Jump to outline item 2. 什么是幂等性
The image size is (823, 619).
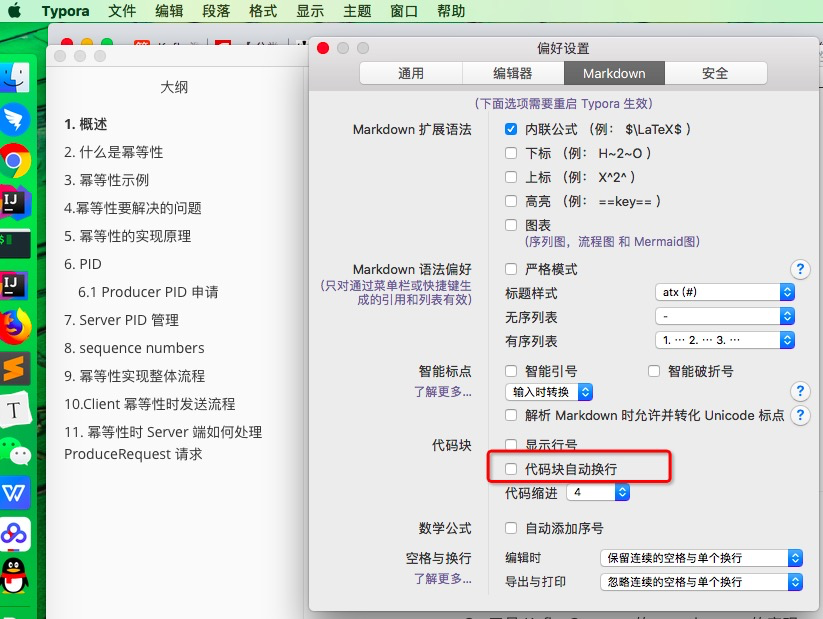[x=113, y=152]
